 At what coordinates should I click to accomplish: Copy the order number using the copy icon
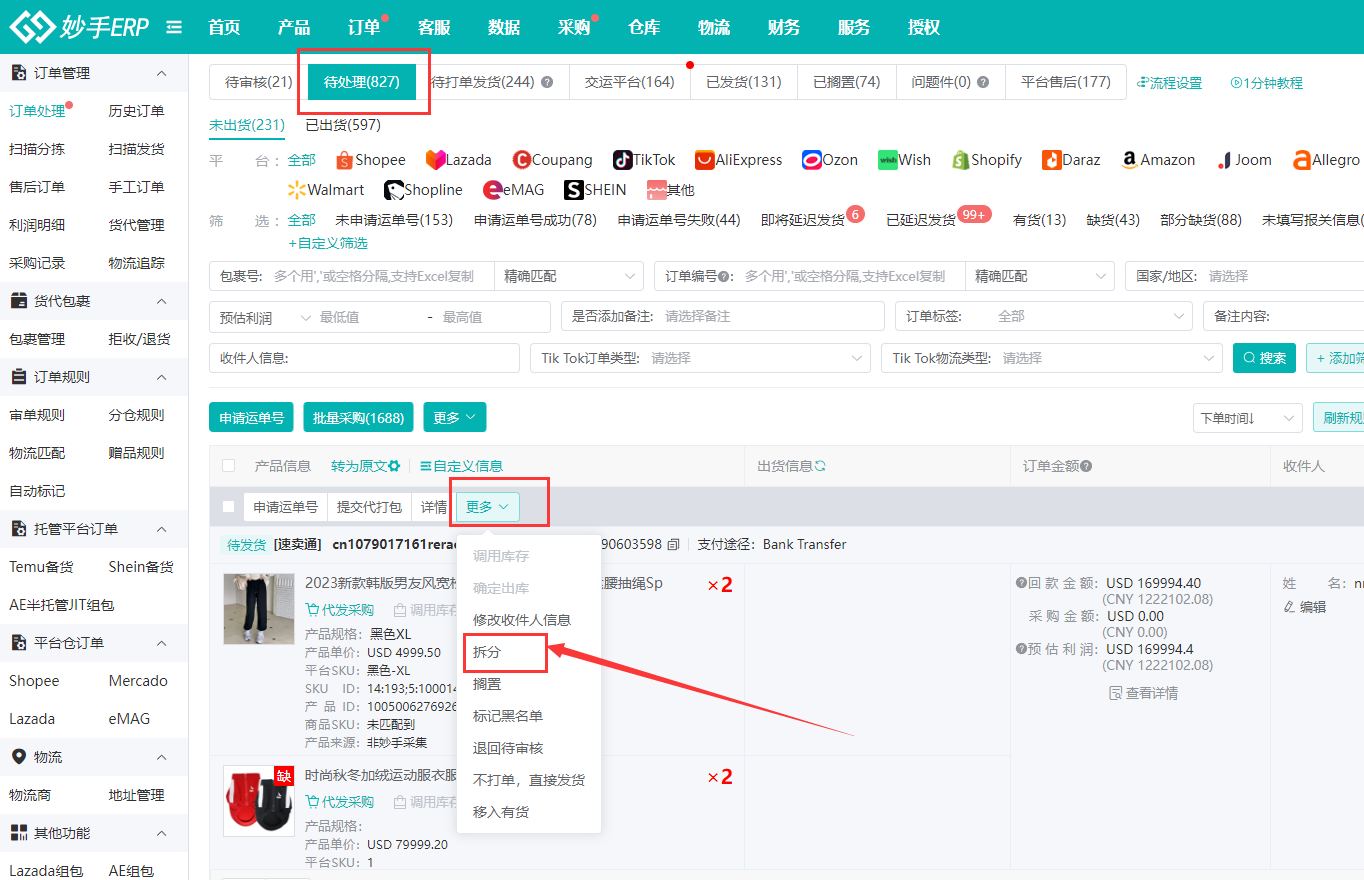674,545
